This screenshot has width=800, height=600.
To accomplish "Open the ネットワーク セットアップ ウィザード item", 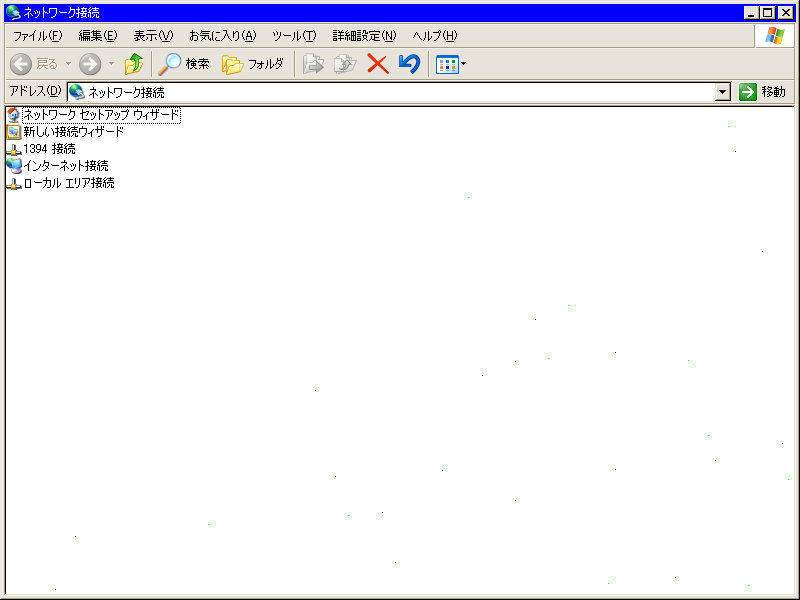I will click(x=100, y=115).
